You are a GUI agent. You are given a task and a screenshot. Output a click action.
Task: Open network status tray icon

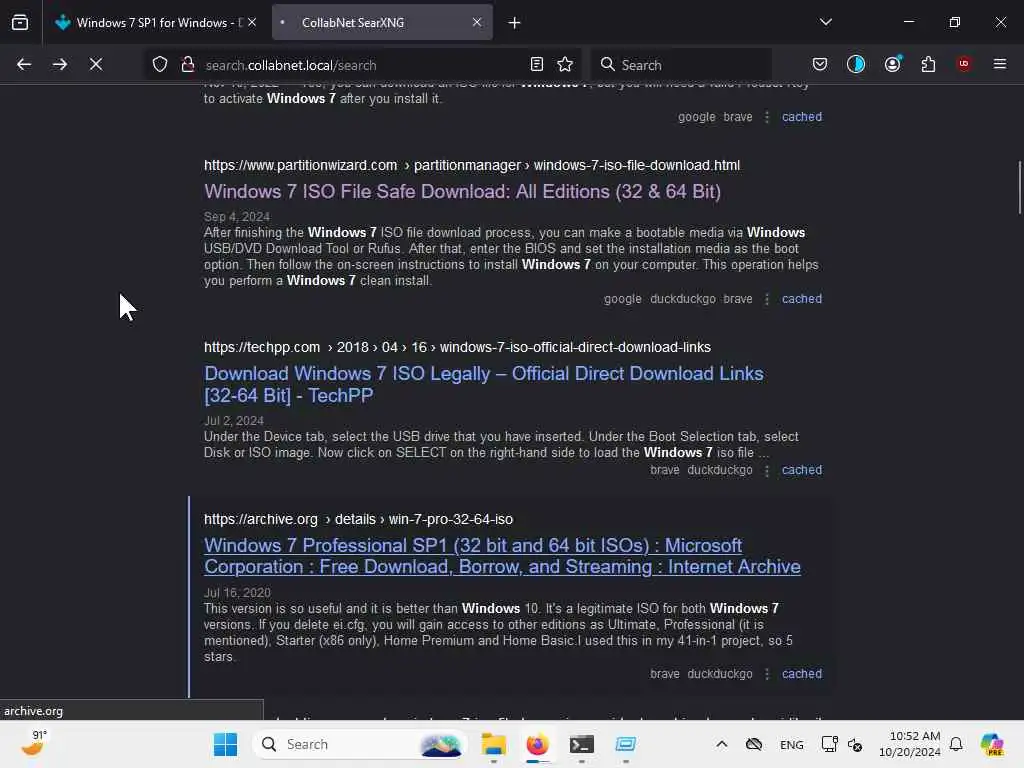829,744
